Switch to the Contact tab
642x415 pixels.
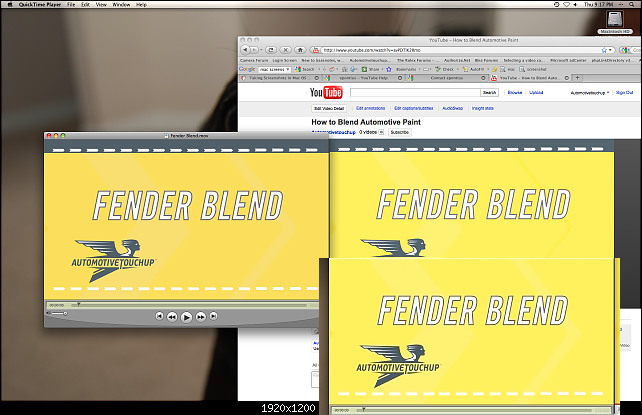pos(447,78)
